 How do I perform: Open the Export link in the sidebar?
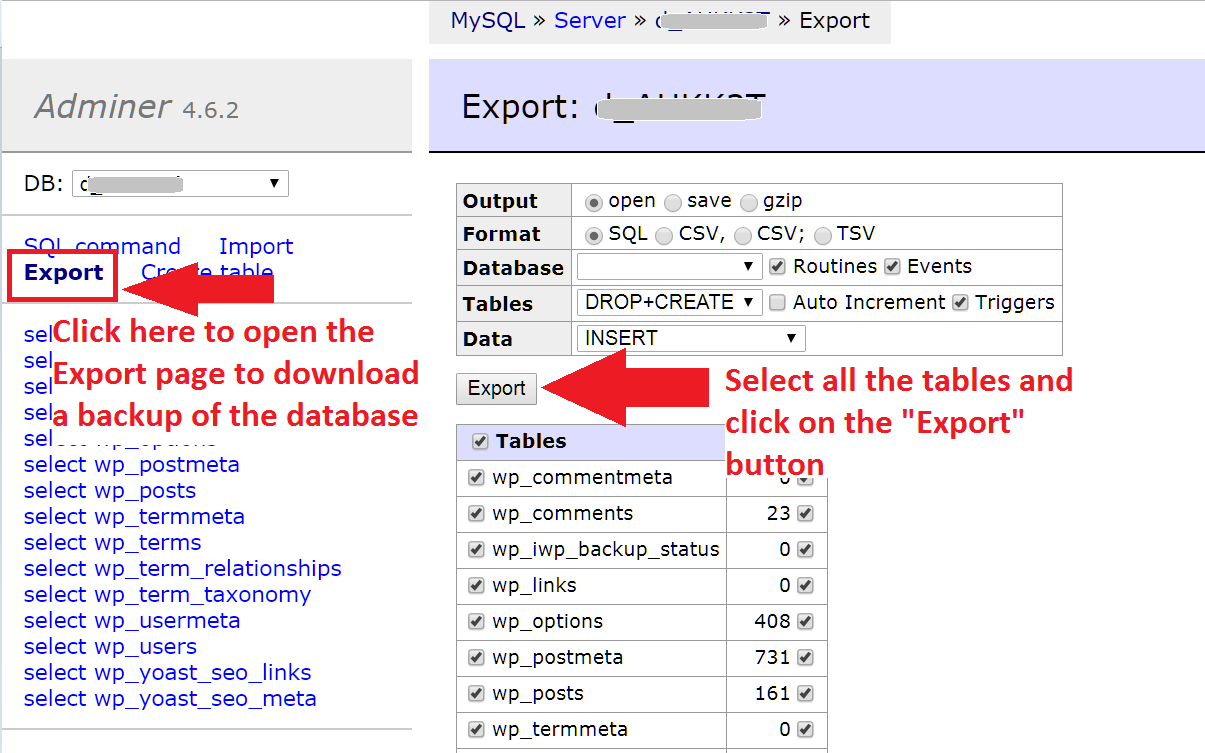point(64,273)
